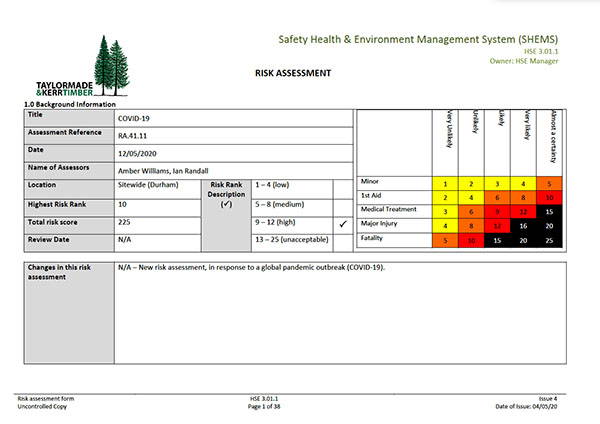The width and height of the screenshot is (600, 424).
Task: Click the 'Highest Risk Rank' label
Action: pos(57,204)
